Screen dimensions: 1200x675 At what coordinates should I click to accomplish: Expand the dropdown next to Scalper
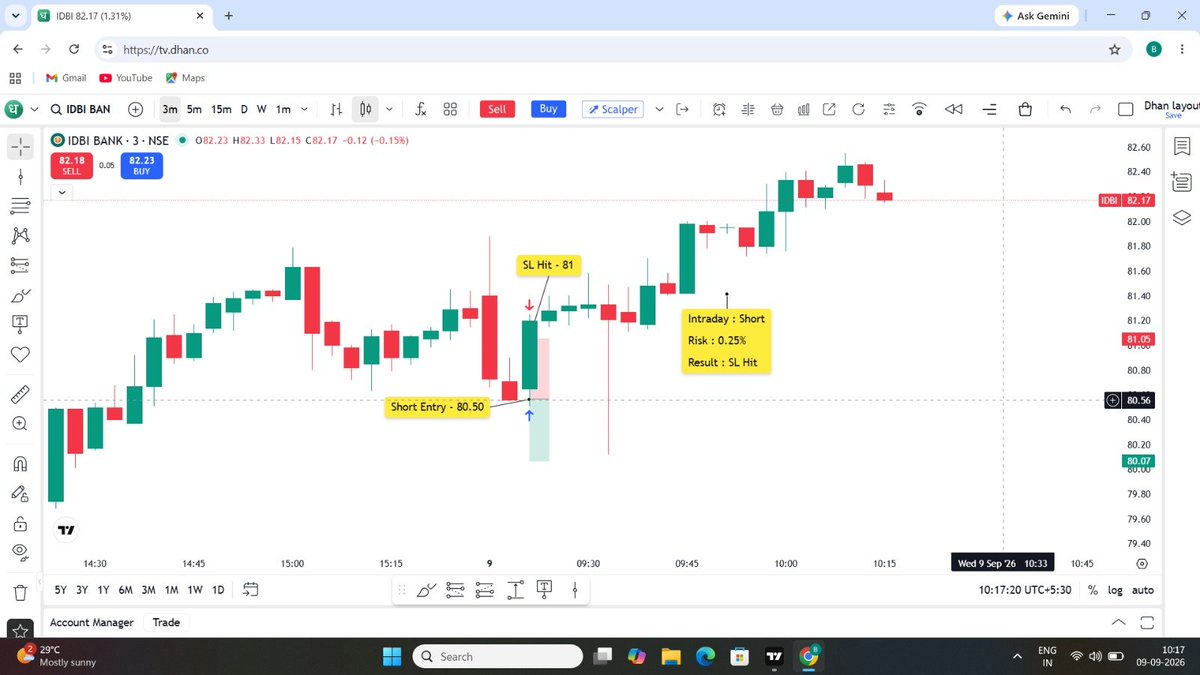coord(658,109)
